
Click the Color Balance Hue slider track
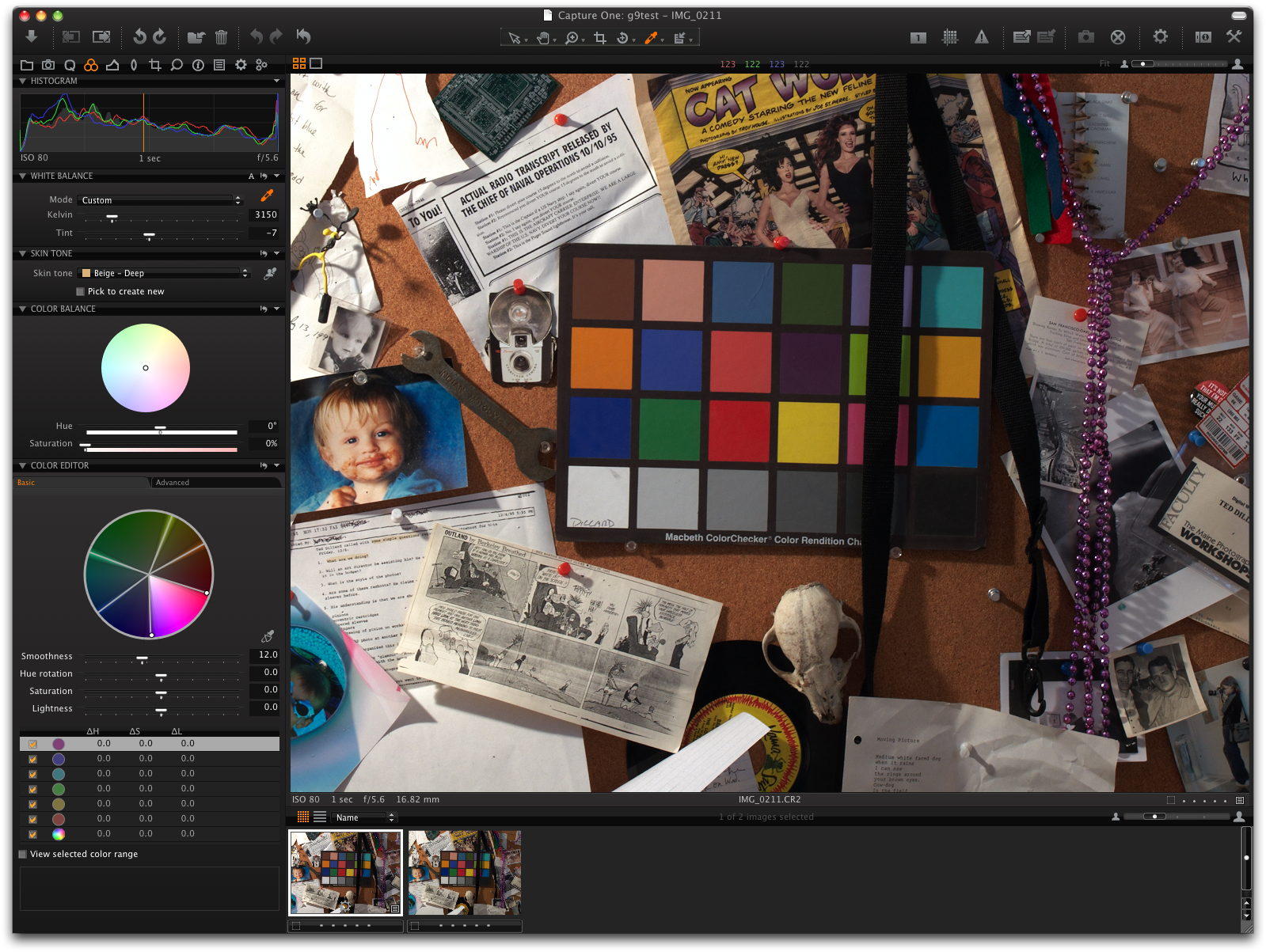pyautogui.click(x=162, y=430)
